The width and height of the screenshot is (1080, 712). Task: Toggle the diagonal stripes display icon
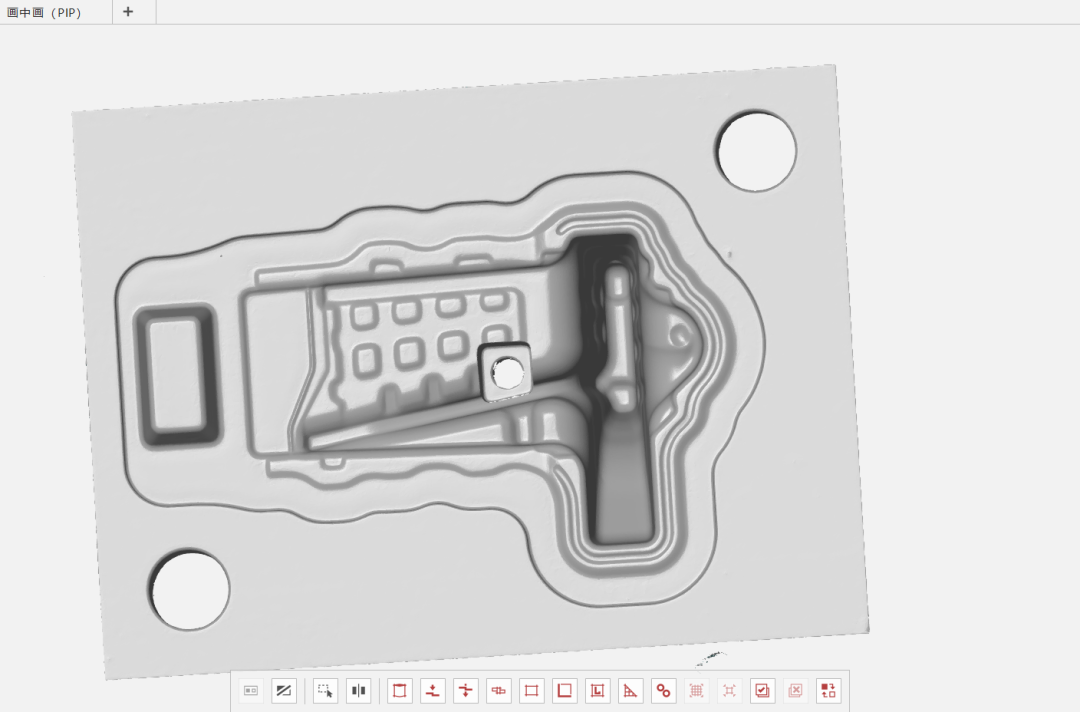click(x=284, y=691)
